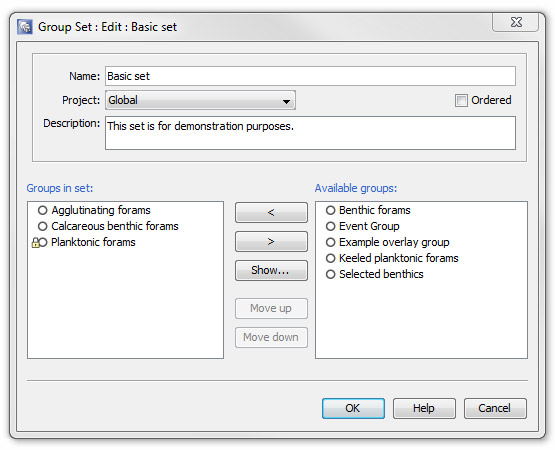This screenshot has width=555, height=450.
Task: Click into the Name field
Action: 310,76
